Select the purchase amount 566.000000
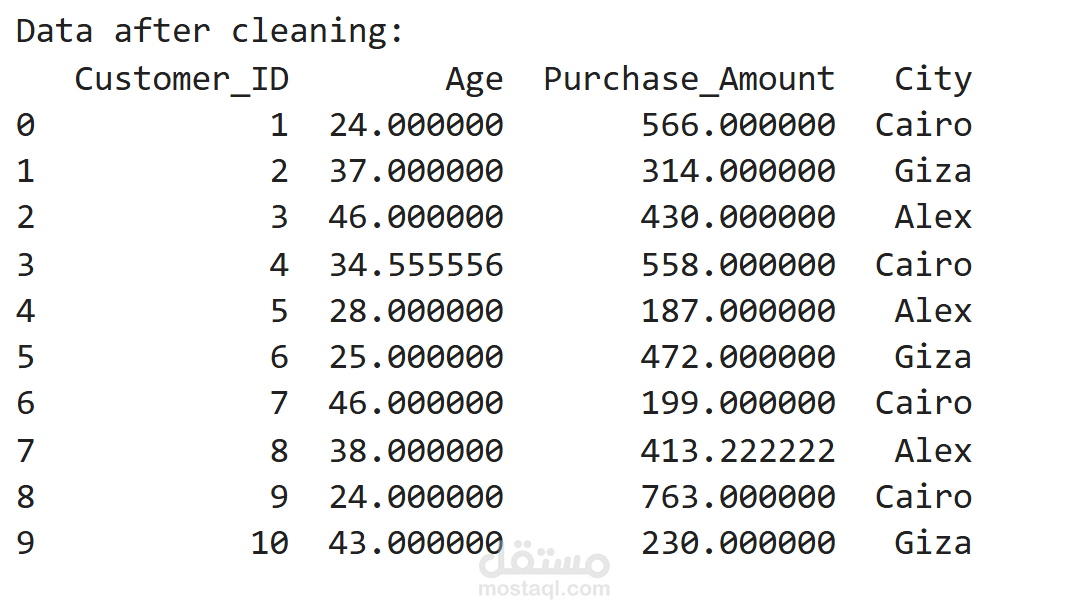Viewport: 1090px width, 612px height. click(x=738, y=125)
